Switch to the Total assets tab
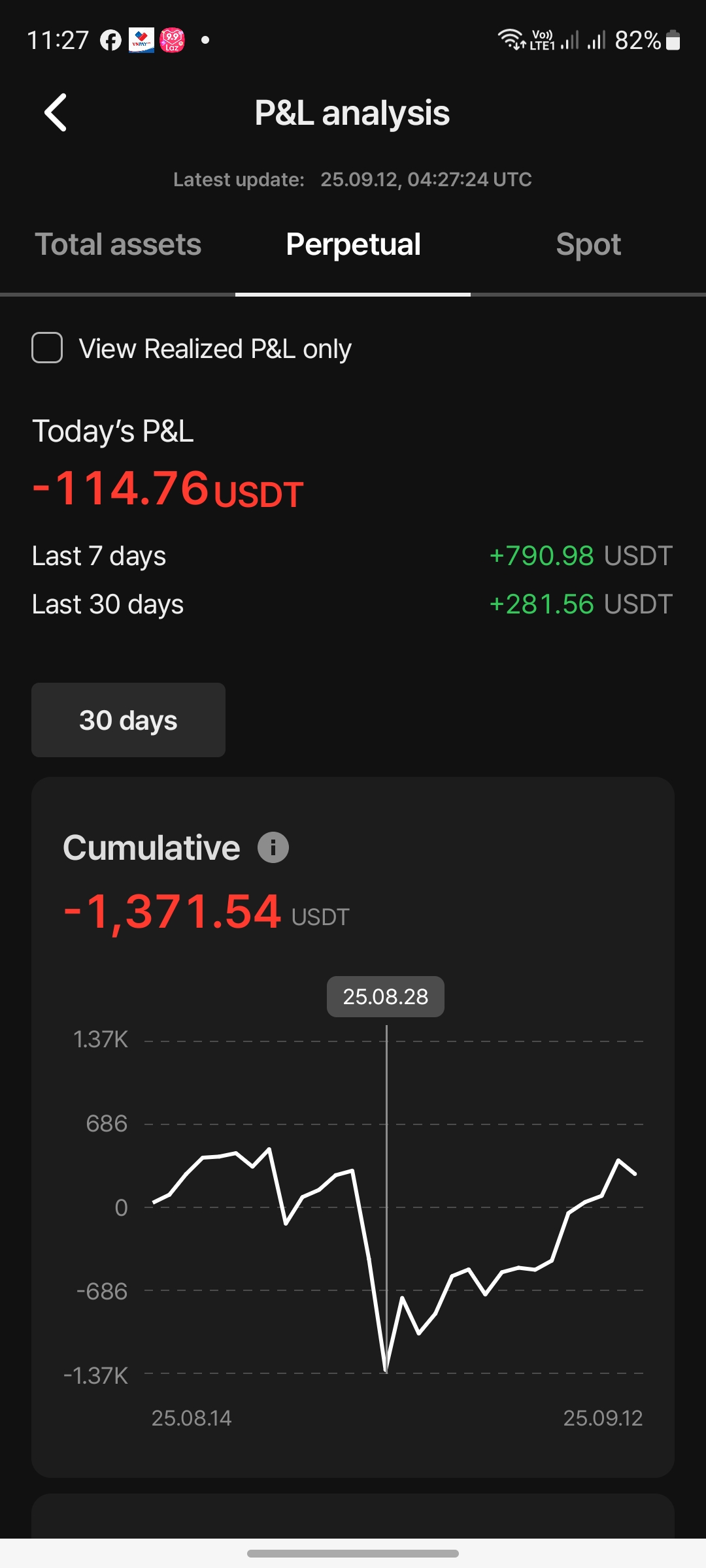 118,245
